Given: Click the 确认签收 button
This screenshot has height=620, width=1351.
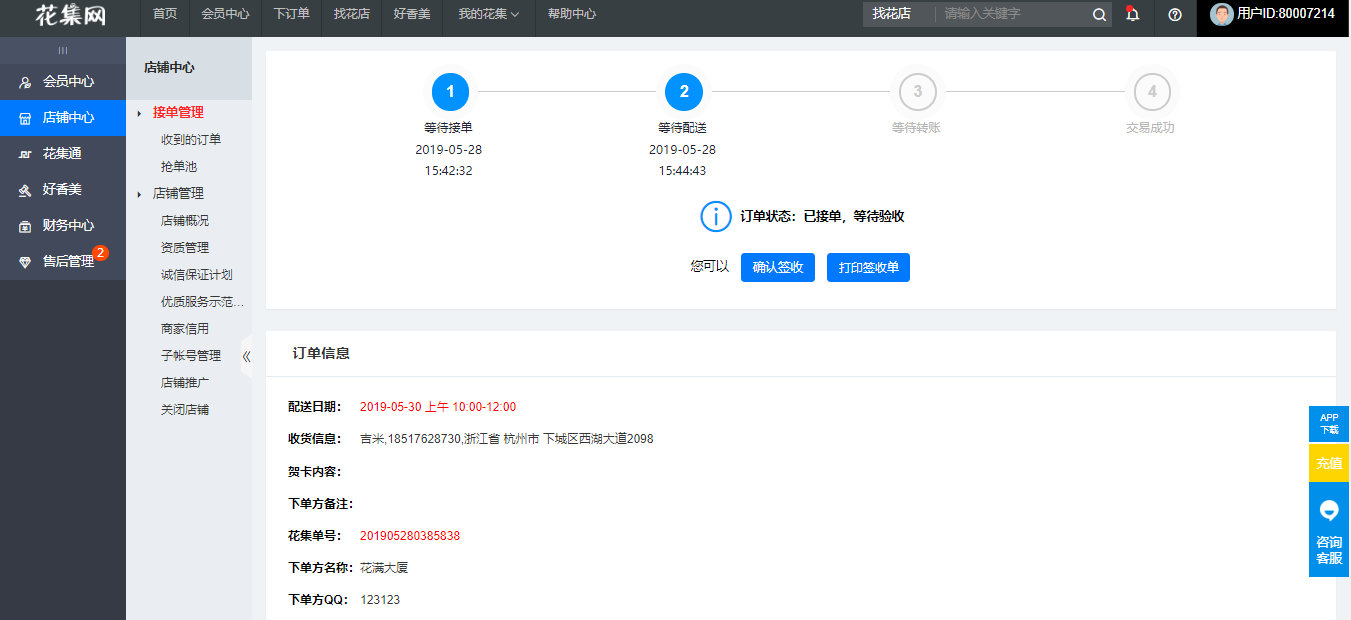Looking at the screenshot, I should tap(777, 268).
